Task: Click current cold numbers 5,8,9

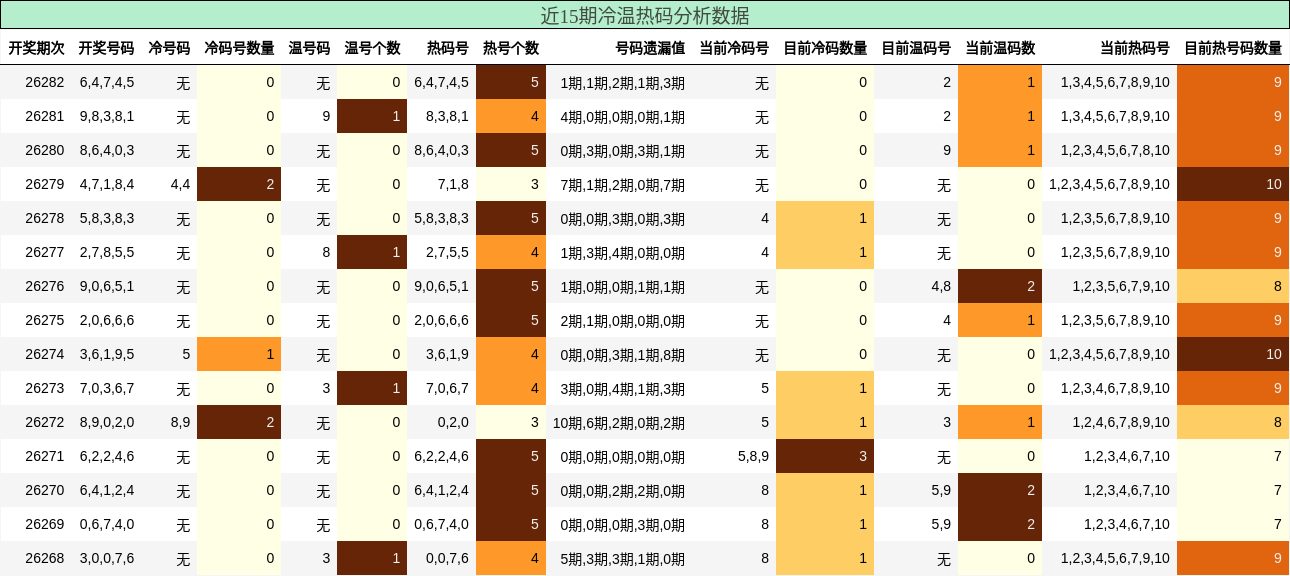Action: [x=754, y=456]
